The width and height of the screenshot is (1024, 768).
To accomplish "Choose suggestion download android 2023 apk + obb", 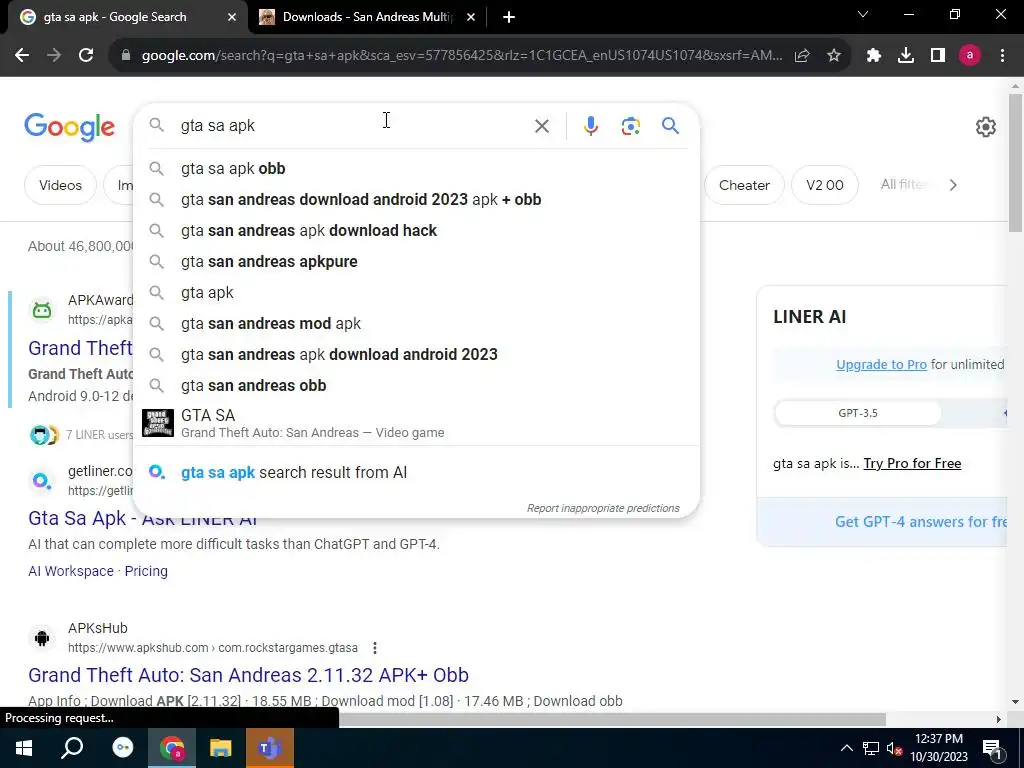I will pyautogui.click(x=416, y=200).
